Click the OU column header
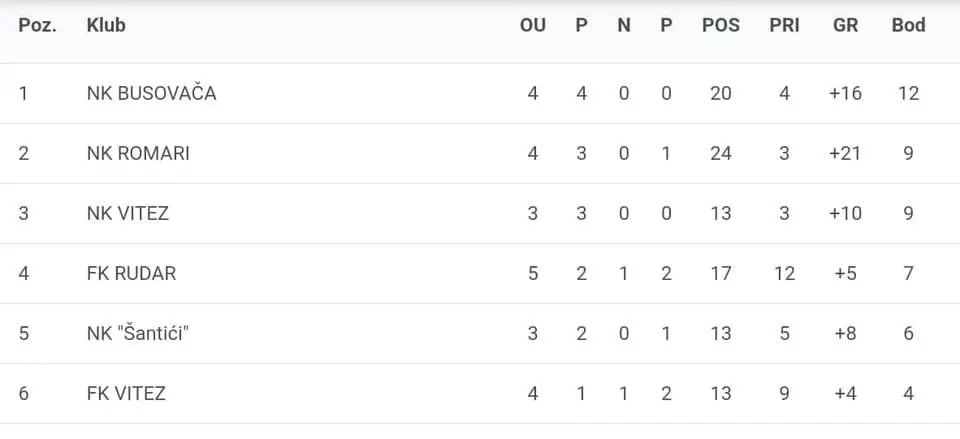Screen dimensions: 960x439 tap(533, 25)
